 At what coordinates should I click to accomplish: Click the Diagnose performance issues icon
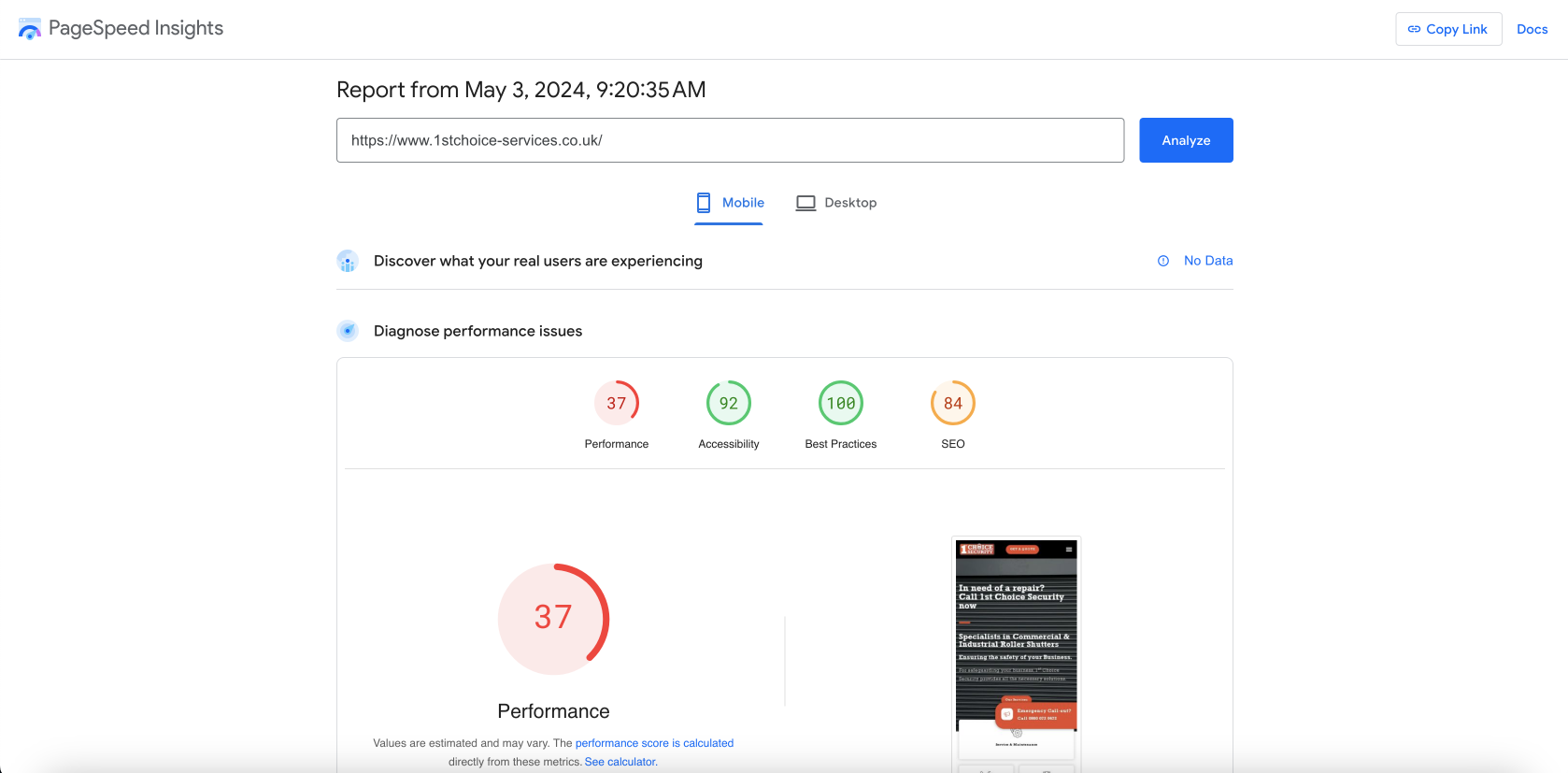click(x=348, y=331)
